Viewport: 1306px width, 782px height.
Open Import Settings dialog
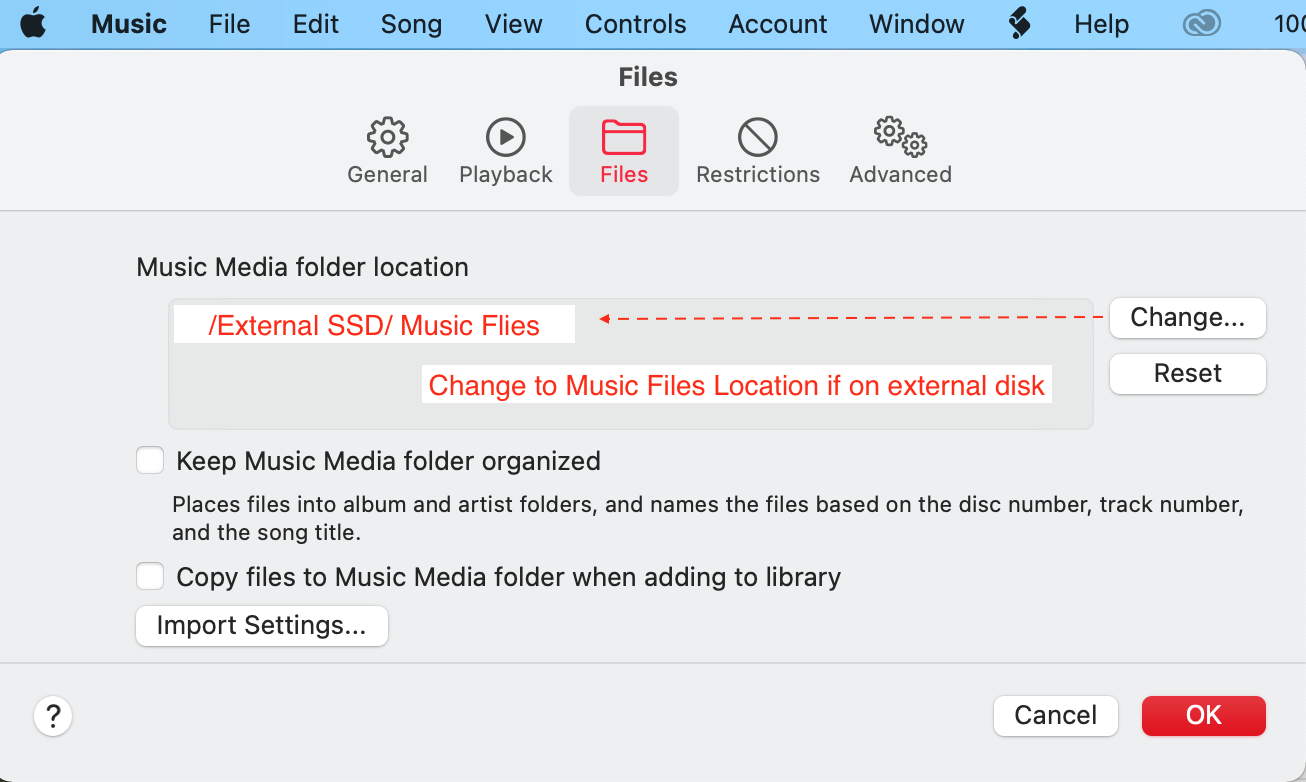pos(261,626)
